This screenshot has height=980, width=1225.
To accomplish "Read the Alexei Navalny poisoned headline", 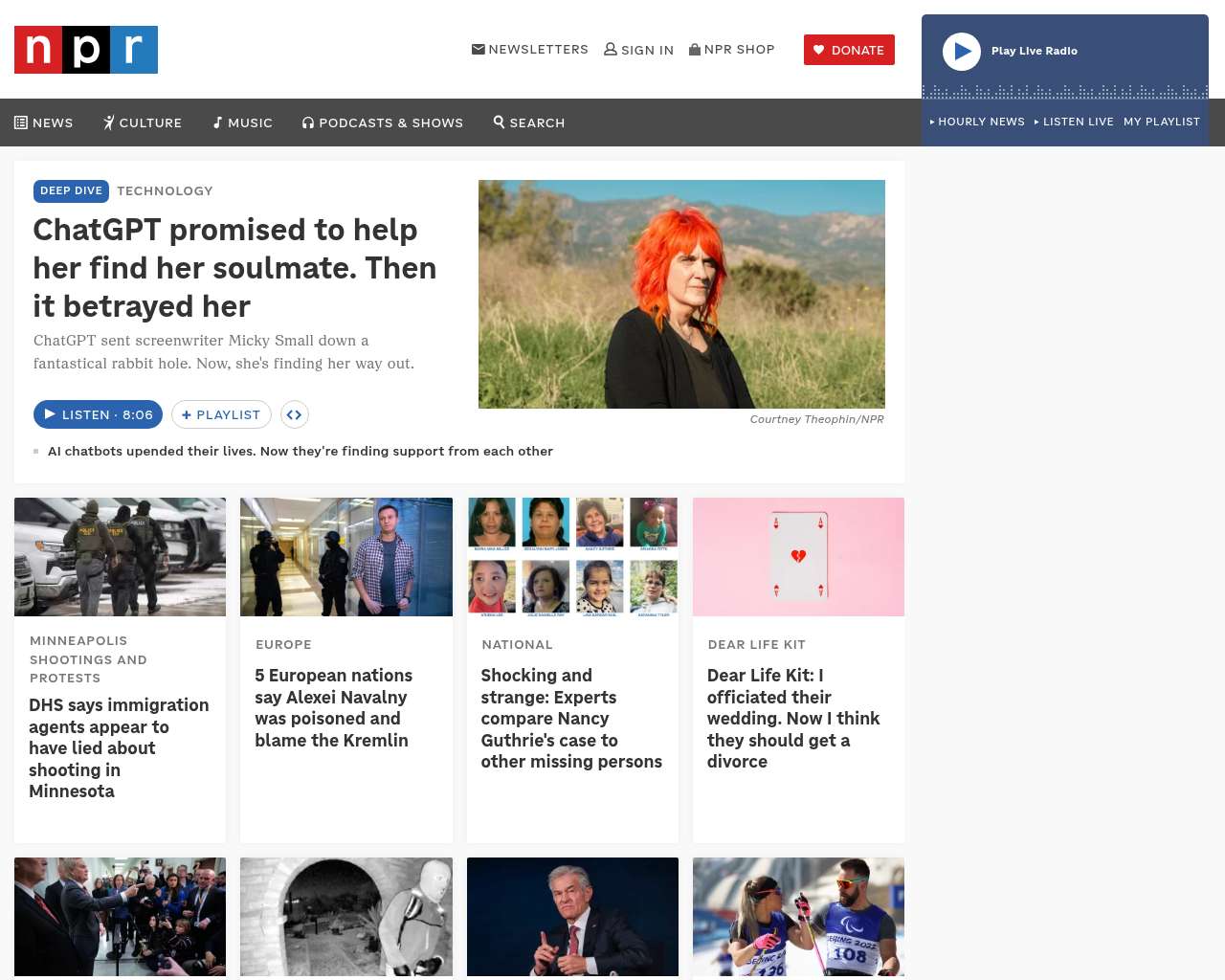I will click(334, 707).
